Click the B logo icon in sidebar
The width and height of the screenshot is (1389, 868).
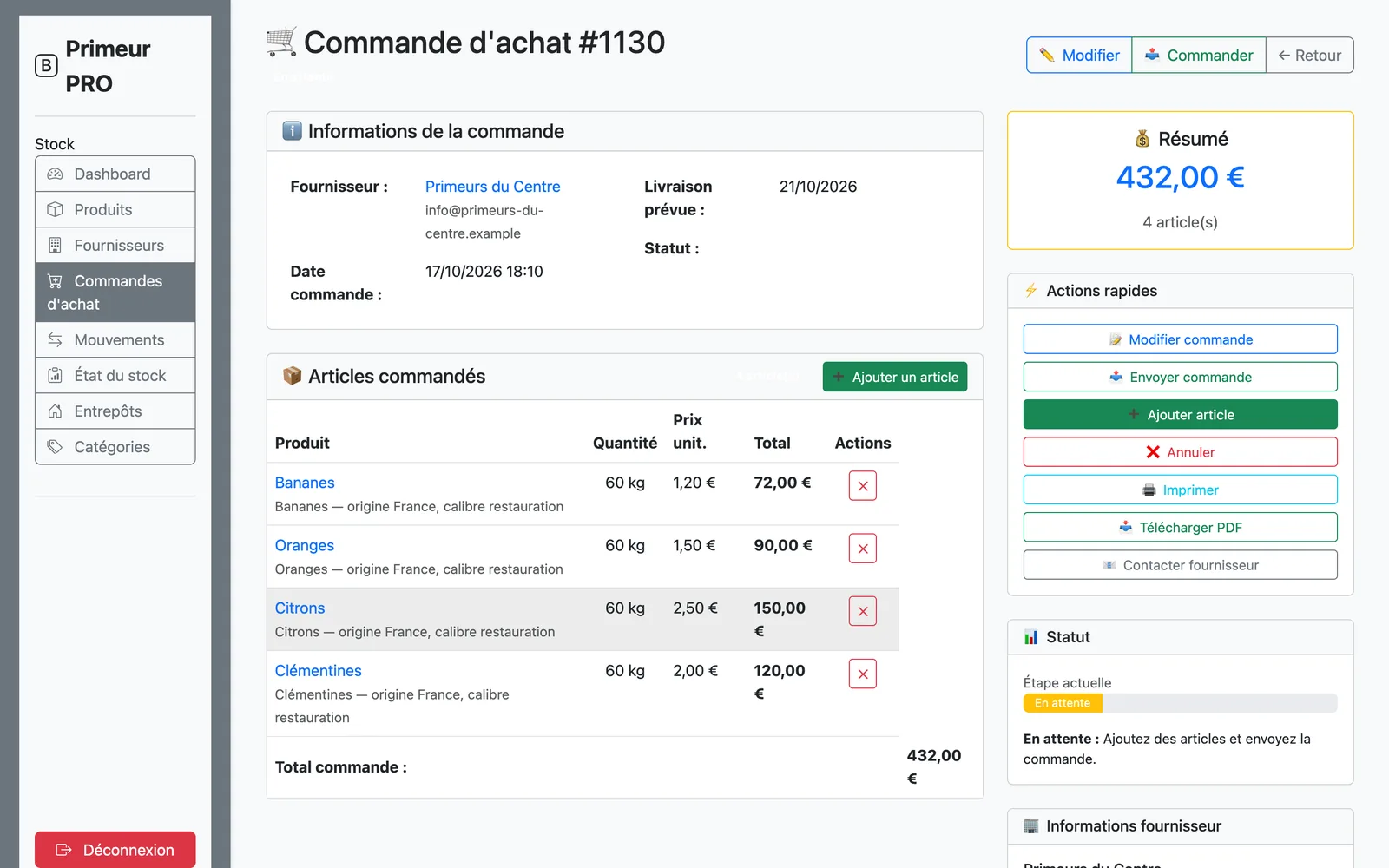46,66
